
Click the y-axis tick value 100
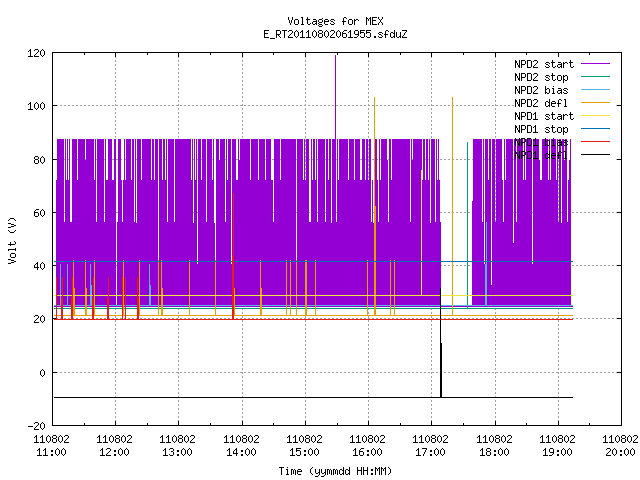[36, 107]
